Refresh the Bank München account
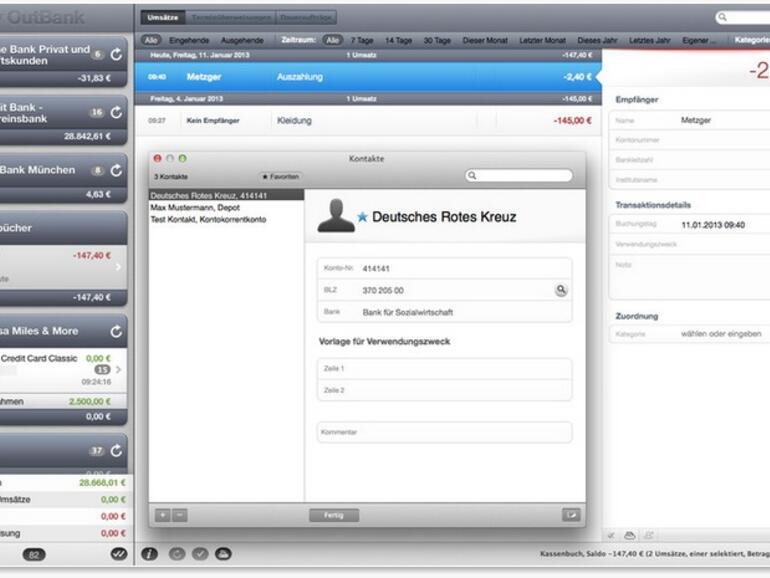This screenshot has width=770, height=578. click(x=116, y=170)
